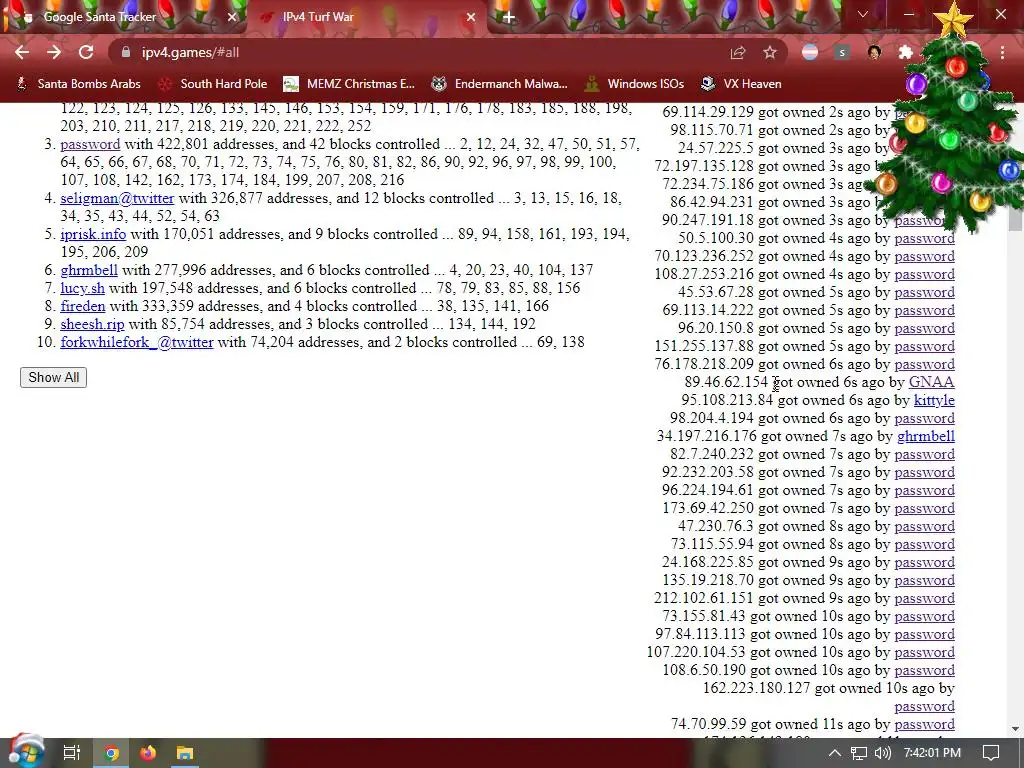Open the ghrmbell link in rank 6
The width and height of the screenshot is (1024, 768).
click(89, 270)
